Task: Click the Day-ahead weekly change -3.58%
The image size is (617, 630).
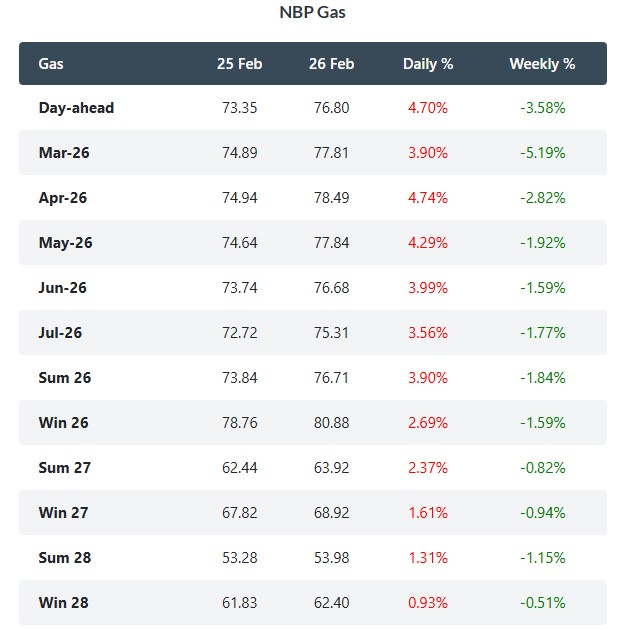Action: click(543, 108)
